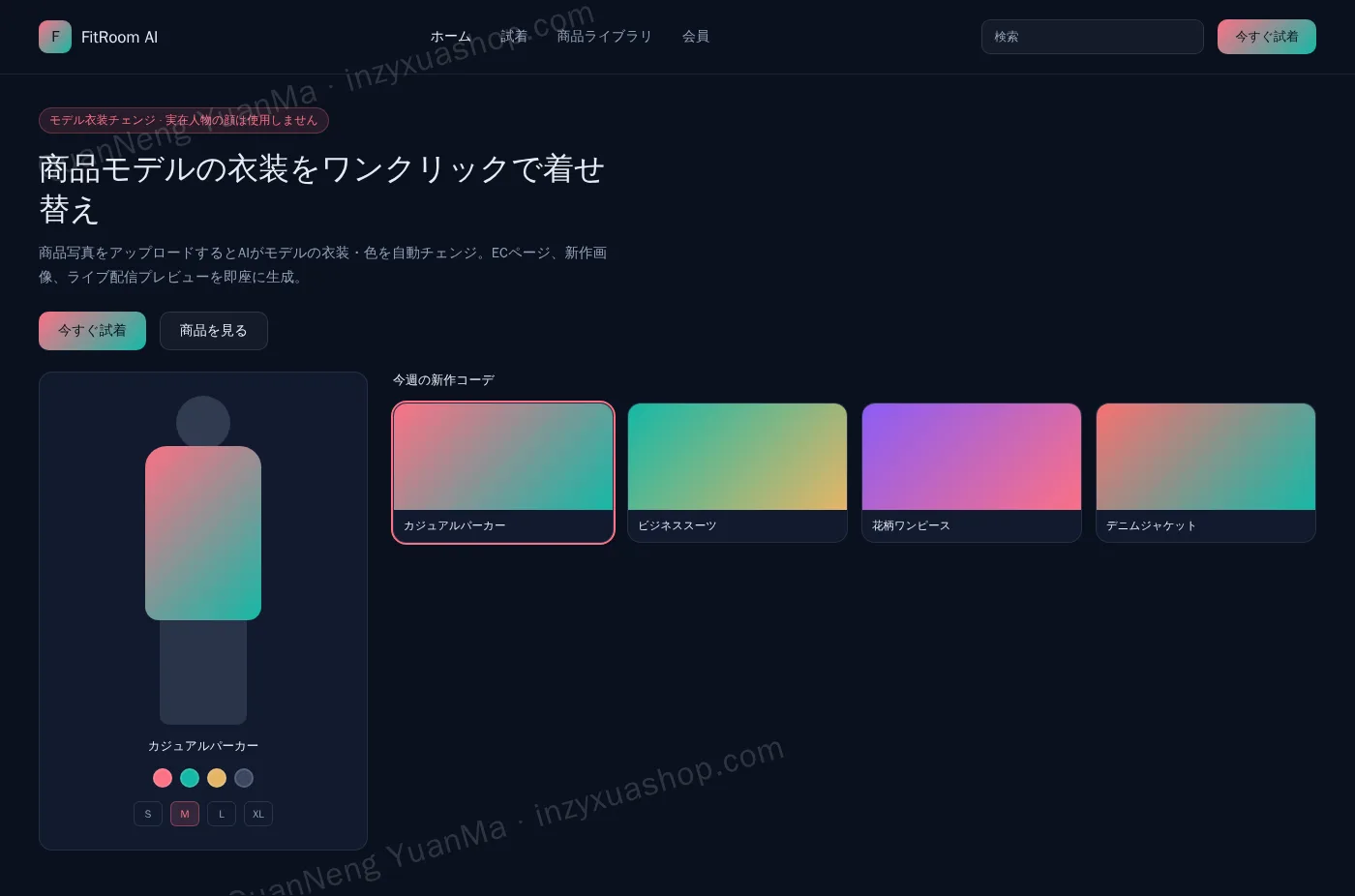The height and width of the screenshot is (896, 1355).
Task: Choose the yellow color swatch
Action: click(x=217, y=778)
